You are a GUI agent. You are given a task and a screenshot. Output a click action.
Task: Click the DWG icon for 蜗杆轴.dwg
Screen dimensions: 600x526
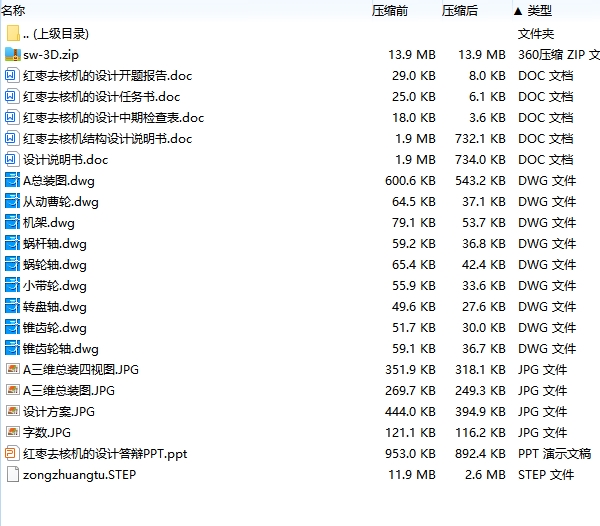click(12, 243)
